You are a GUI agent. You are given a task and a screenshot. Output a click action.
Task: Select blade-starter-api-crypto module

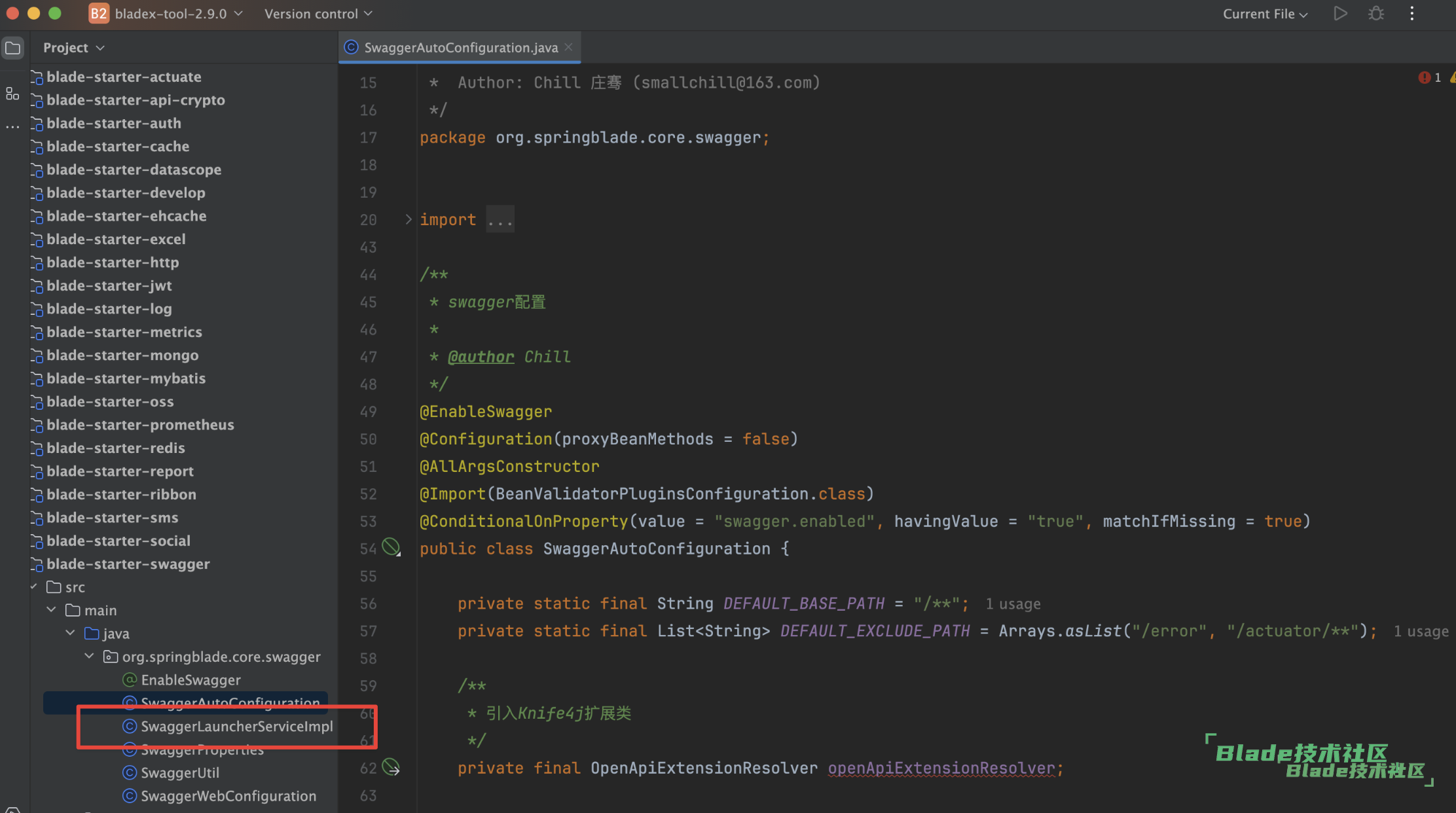coord(136,100)
